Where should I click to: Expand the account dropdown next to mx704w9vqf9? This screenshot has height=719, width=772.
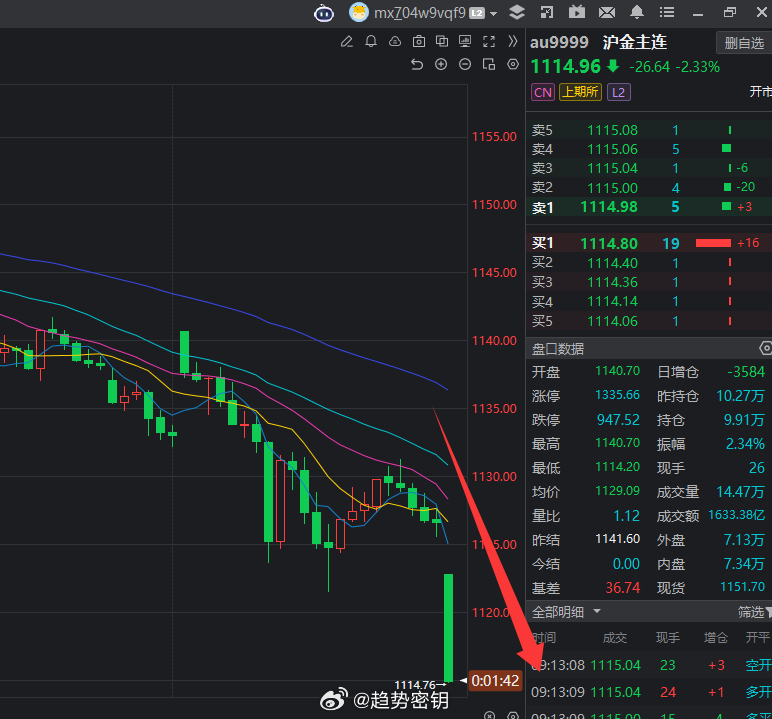tap(493, 14)
